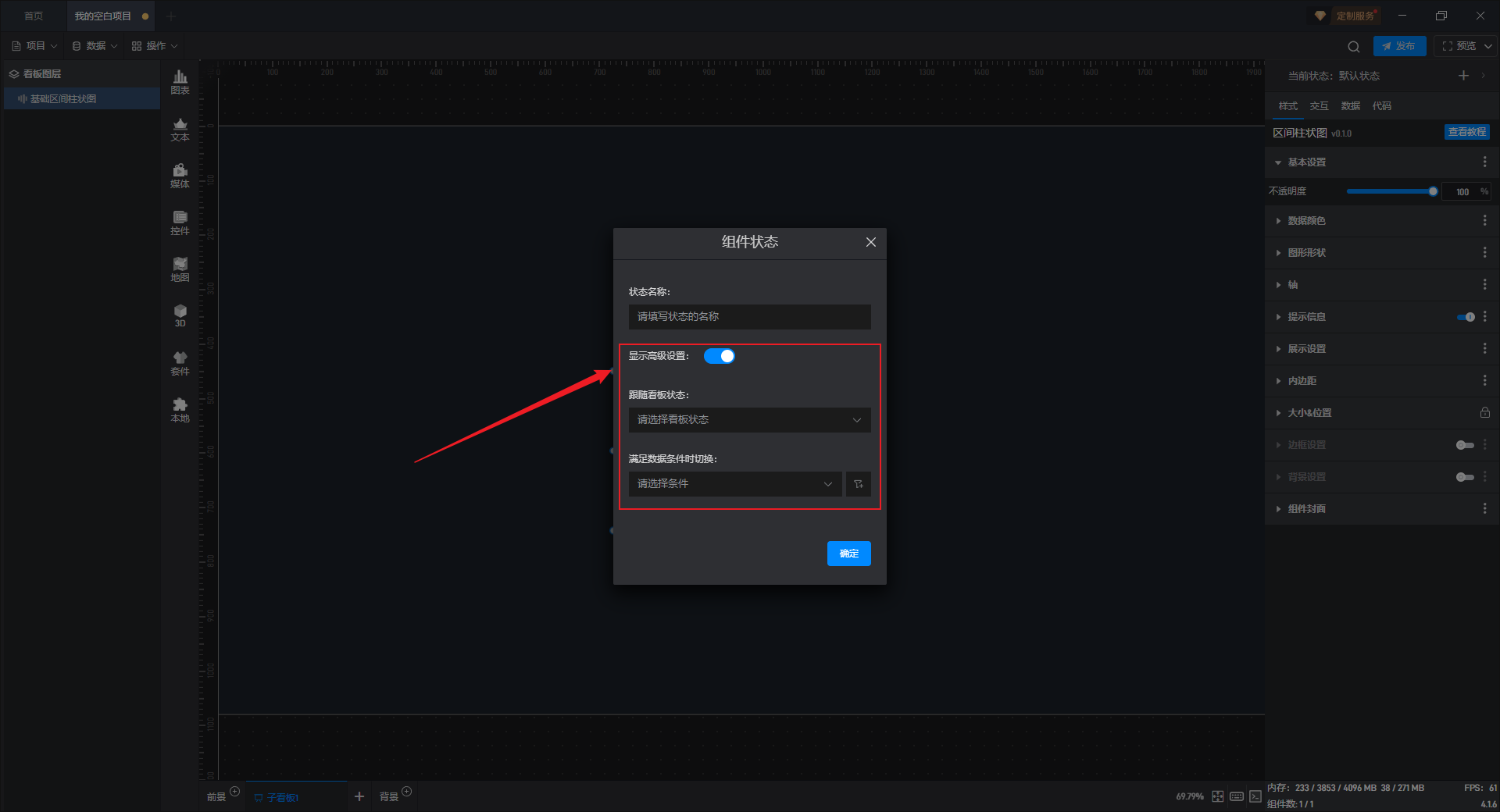Expand the 组件封面 section
1500x812 pixels.
pos(1278,509)
